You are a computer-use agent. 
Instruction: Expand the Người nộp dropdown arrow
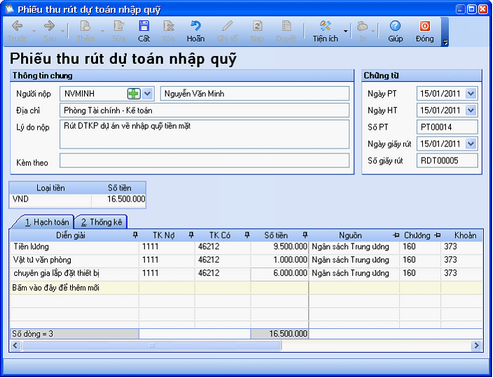pos(148,94)
